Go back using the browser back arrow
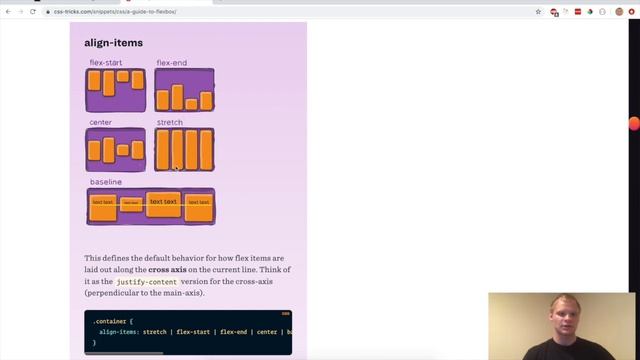640x360 pixels. tap(8, 12)
